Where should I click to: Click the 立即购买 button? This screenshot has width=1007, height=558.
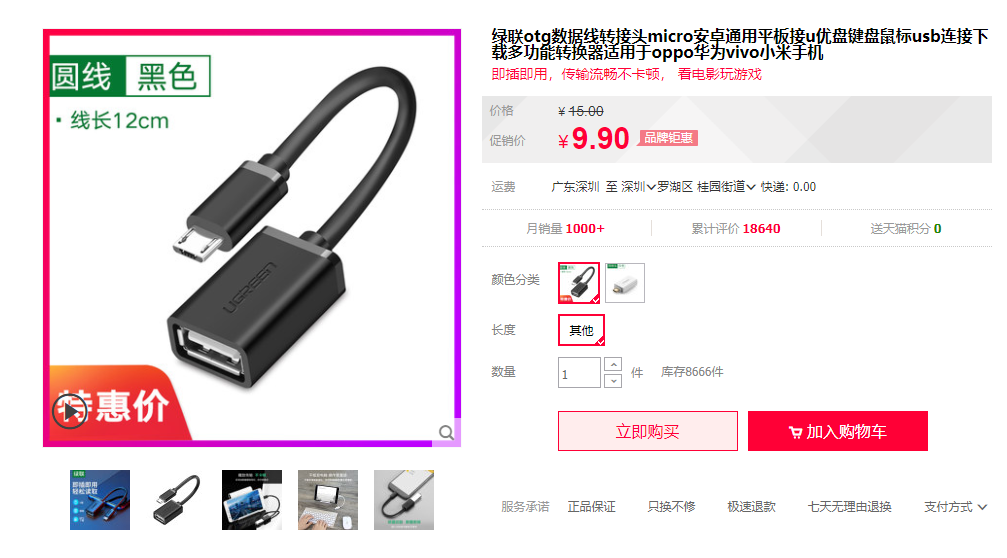pos(647,431)
